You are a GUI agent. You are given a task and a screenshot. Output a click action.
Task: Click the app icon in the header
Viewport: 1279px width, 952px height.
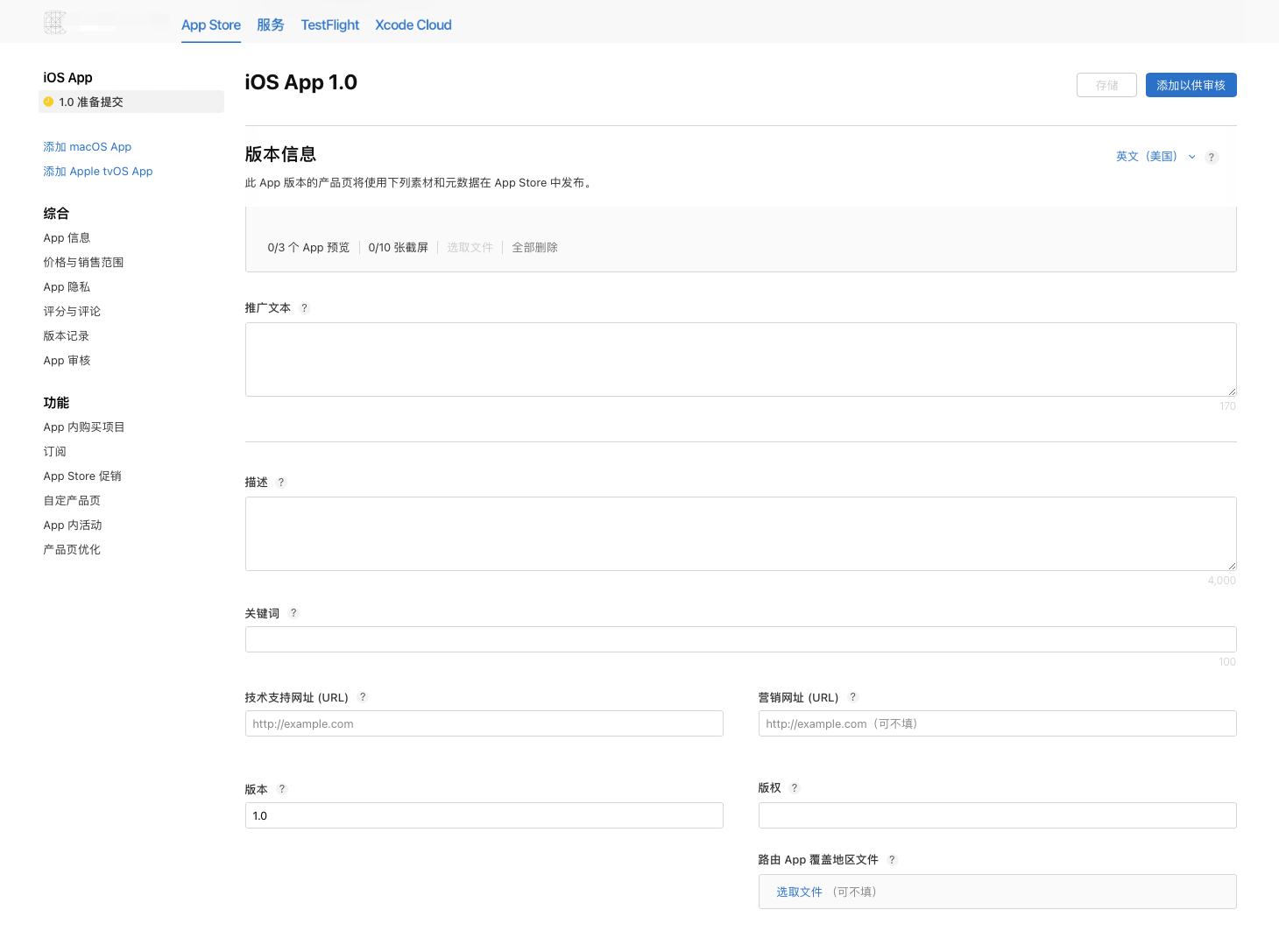coord(55,23)
